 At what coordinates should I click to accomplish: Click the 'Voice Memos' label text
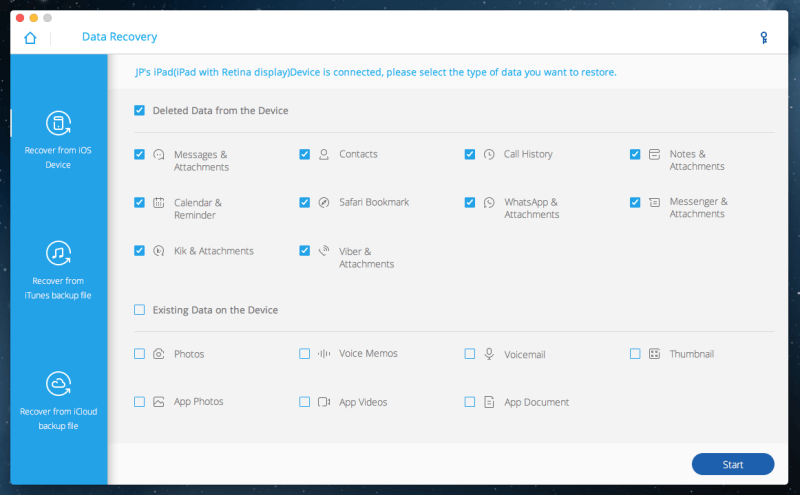tap(368, 353)
